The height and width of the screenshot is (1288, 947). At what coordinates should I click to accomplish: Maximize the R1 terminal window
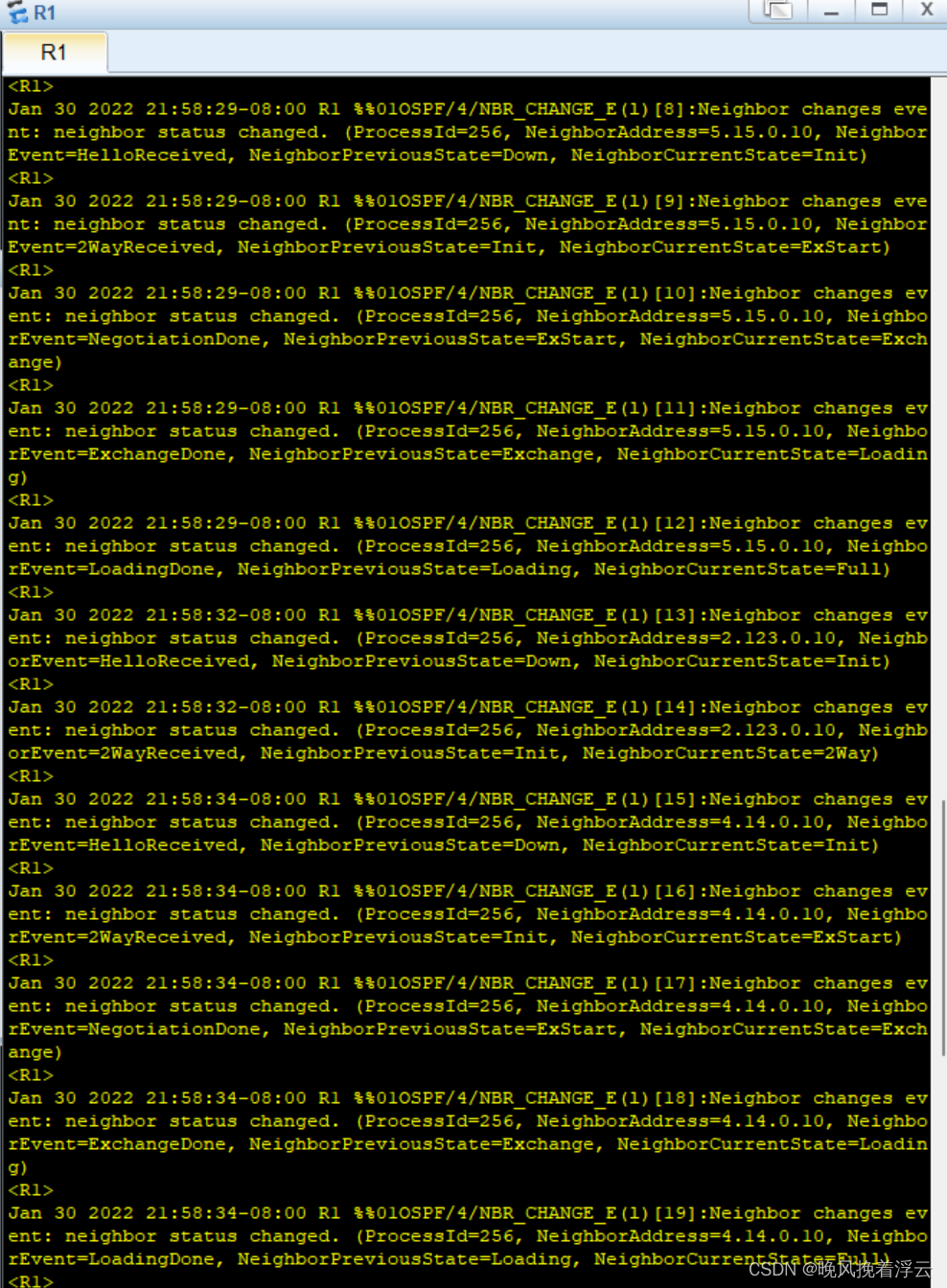pyautogui.click(x=879, y=11)
